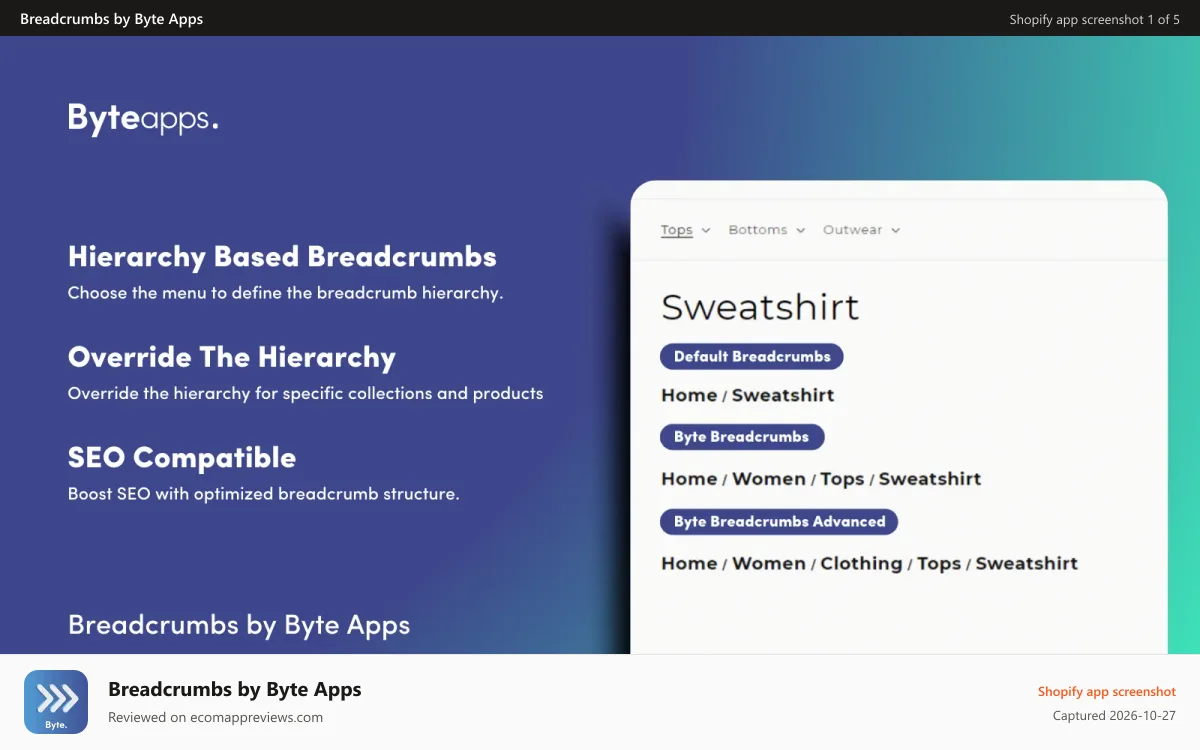This screenshot has height=750, width=1200.
Task: Click Sweatshirt in the default breadcrumb trail
Action: pyautogui.click(x=783, y=395)
